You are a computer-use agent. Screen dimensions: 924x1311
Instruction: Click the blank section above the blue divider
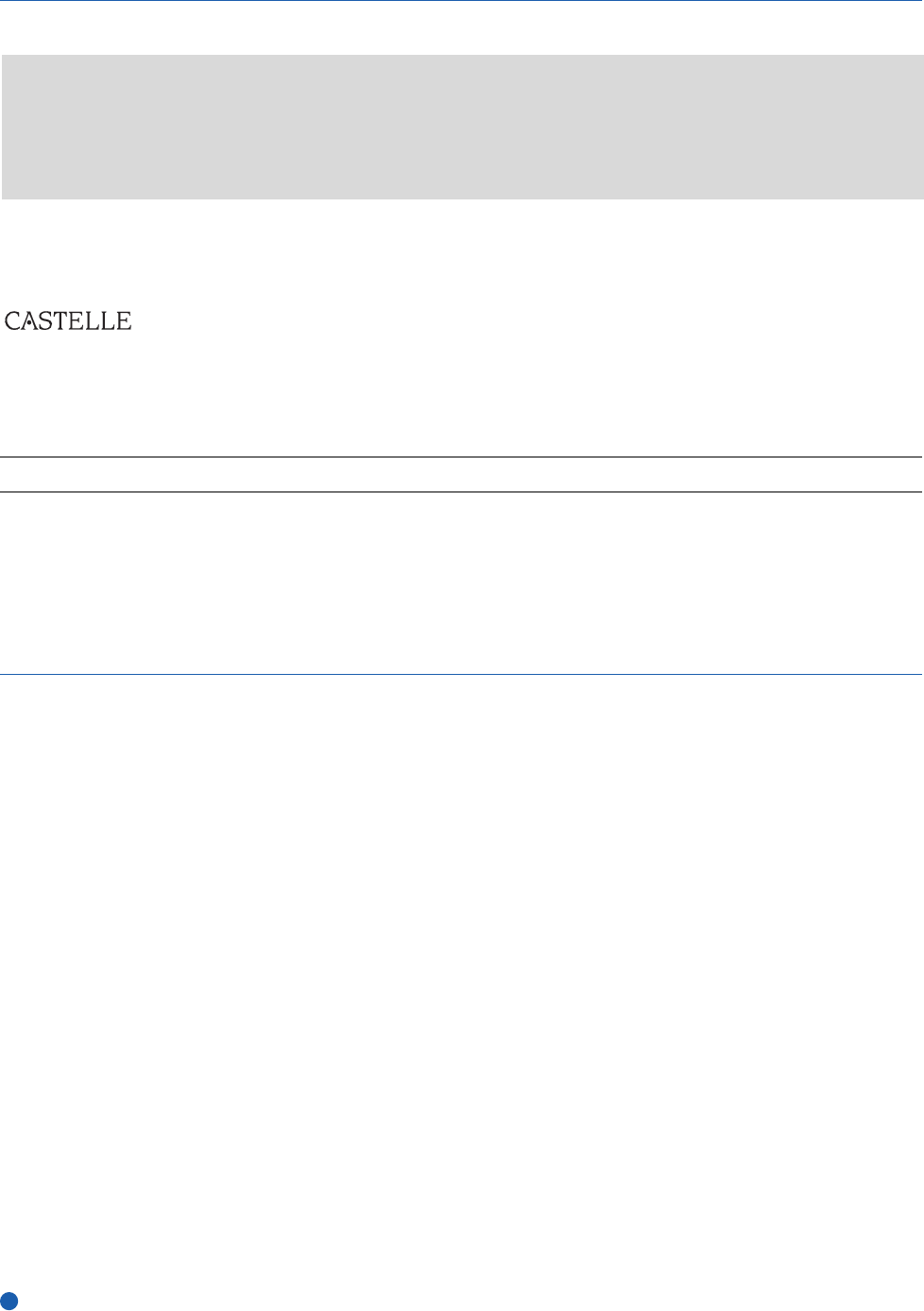(x=462, y=582)
